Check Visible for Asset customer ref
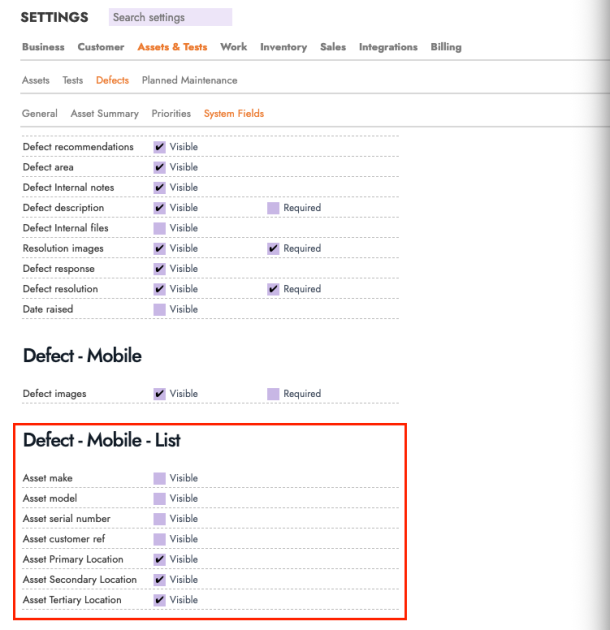Viewport: 610px width, 630px height. [159, 539]
